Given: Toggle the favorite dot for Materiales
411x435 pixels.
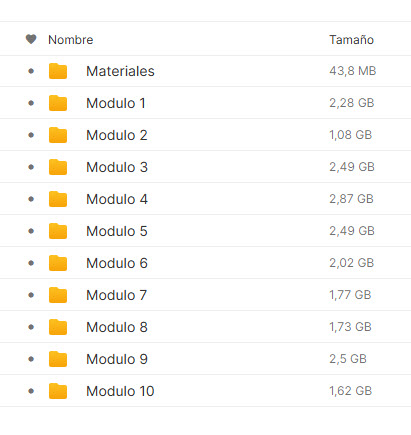Looking at the screenshot, I should pos(31,71).
